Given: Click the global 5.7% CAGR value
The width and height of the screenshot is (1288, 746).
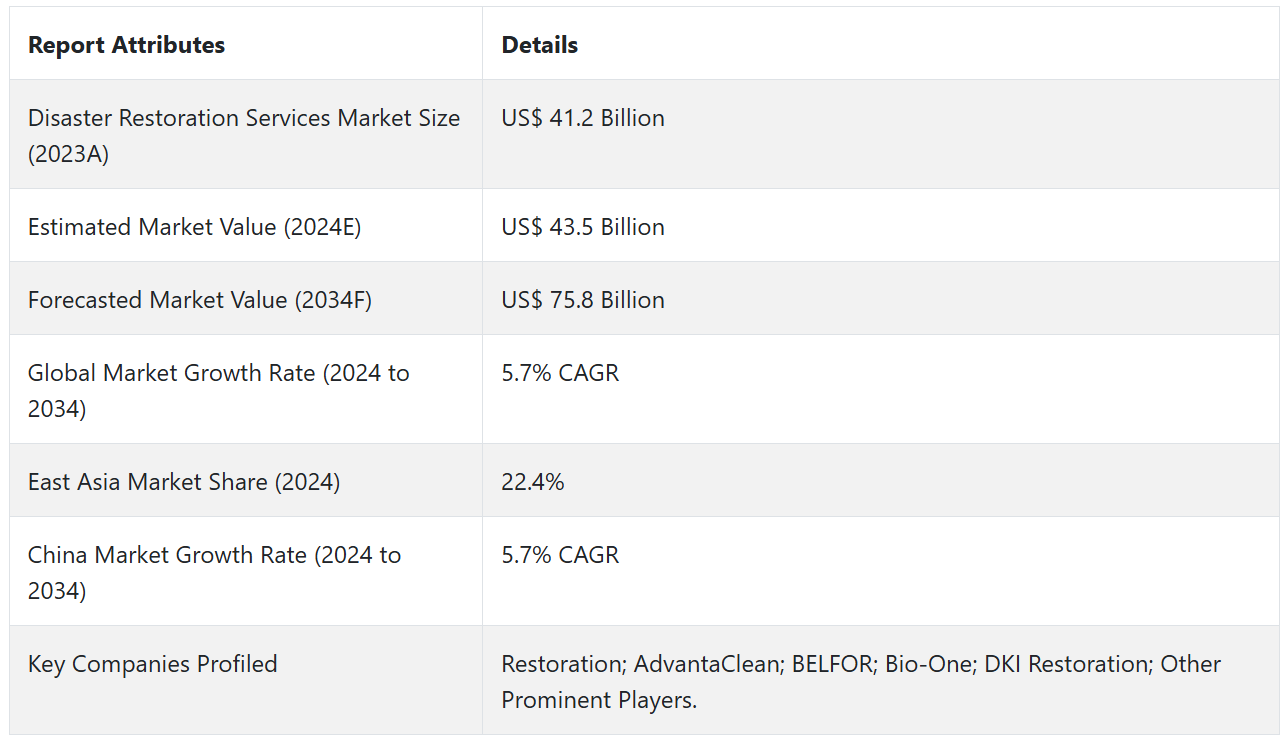Looking at the screenshot, I should (x=559, y=373).
